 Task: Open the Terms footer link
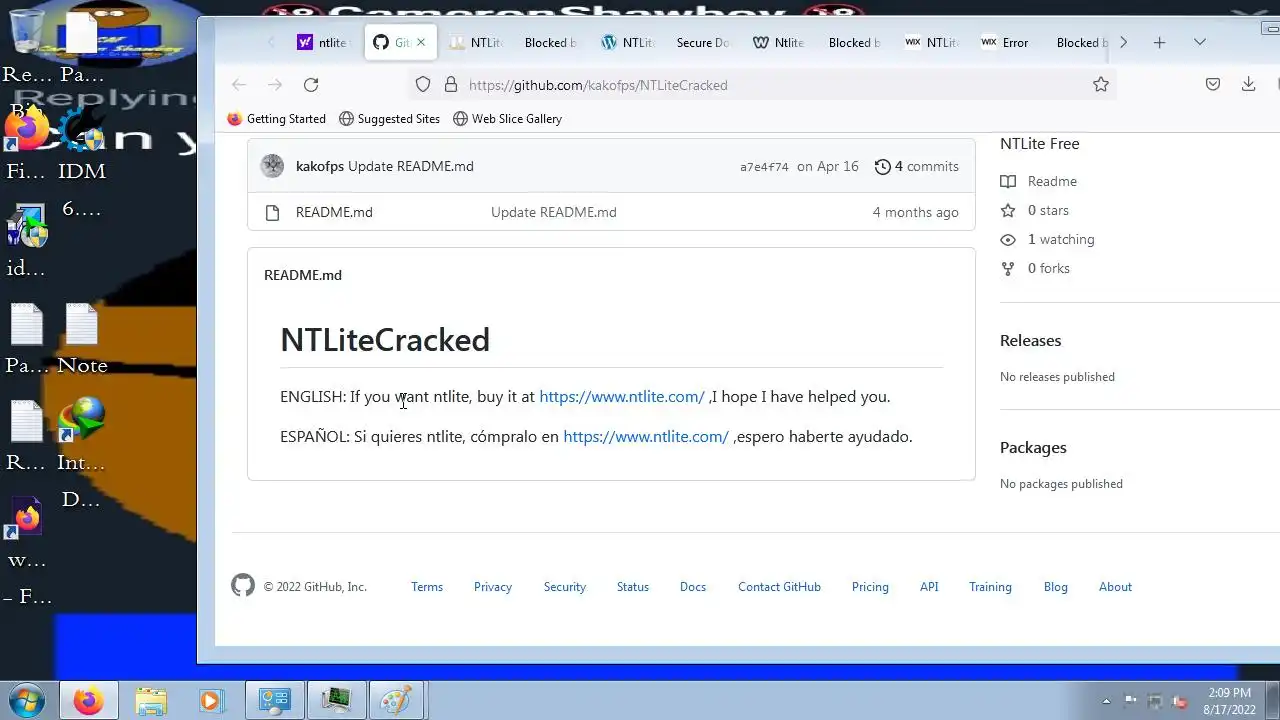pyautogui.click(x=427, y=587)
